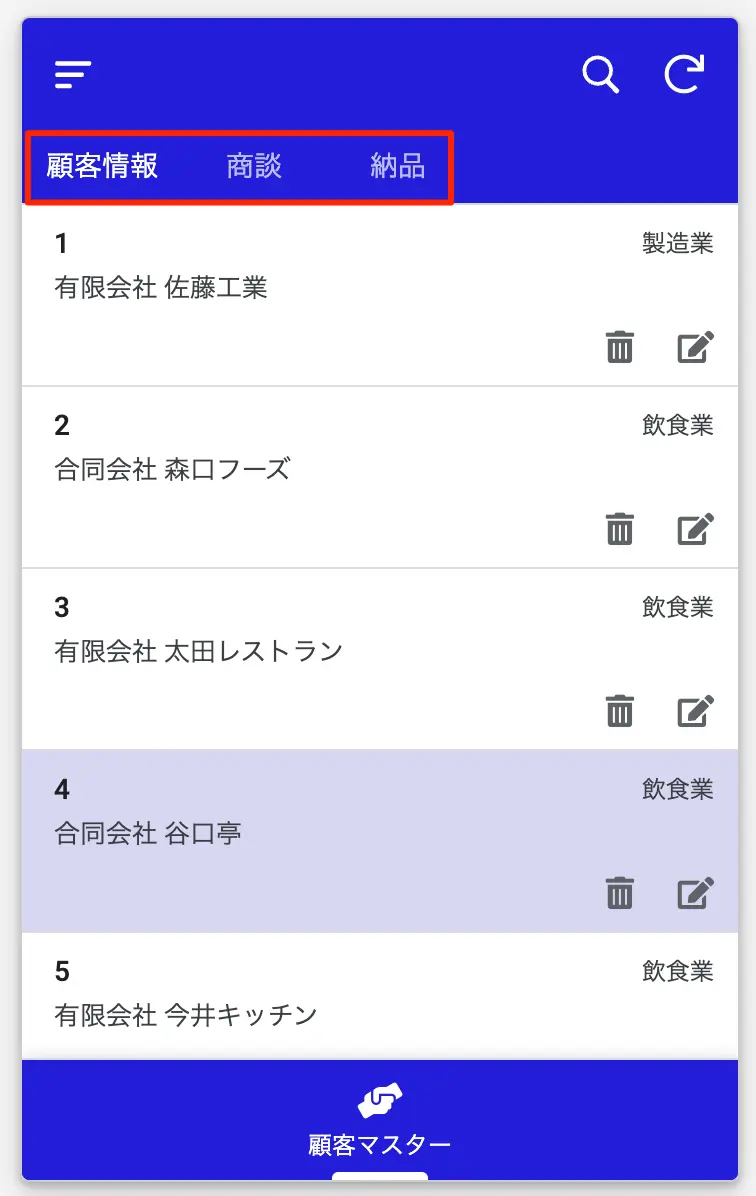Delete 合同会社 森口フーズ entry

click(619, 529)
